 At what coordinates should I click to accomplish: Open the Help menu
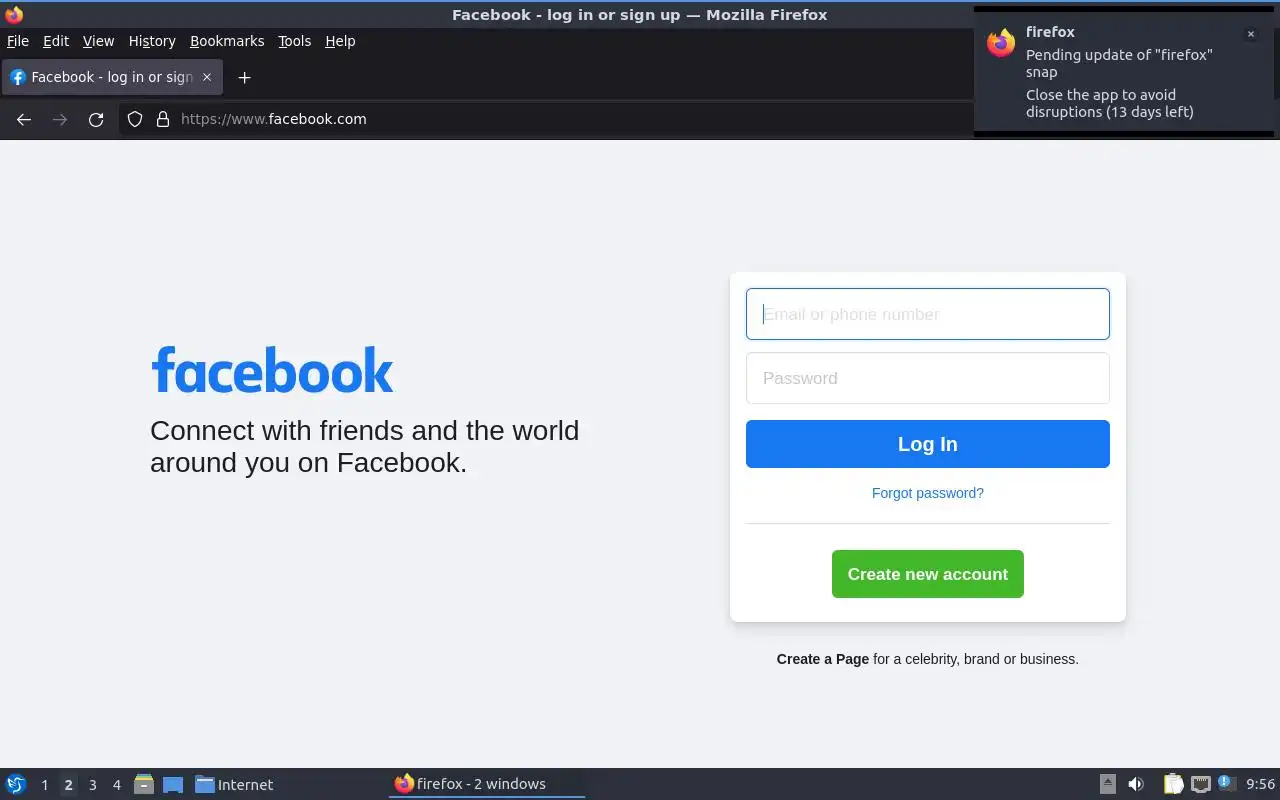pyautogui.click(x=340, y=41)
